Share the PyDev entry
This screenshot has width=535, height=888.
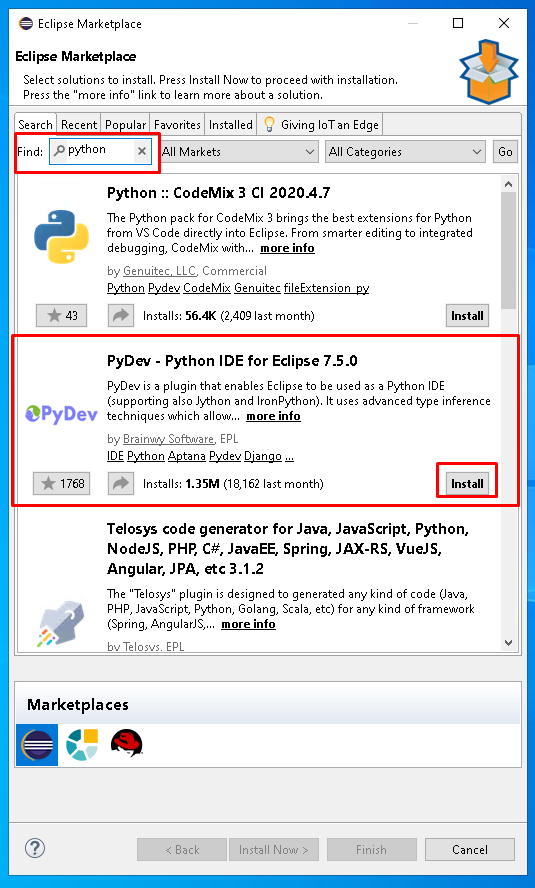pyautogui.click(x=121, y=484)
